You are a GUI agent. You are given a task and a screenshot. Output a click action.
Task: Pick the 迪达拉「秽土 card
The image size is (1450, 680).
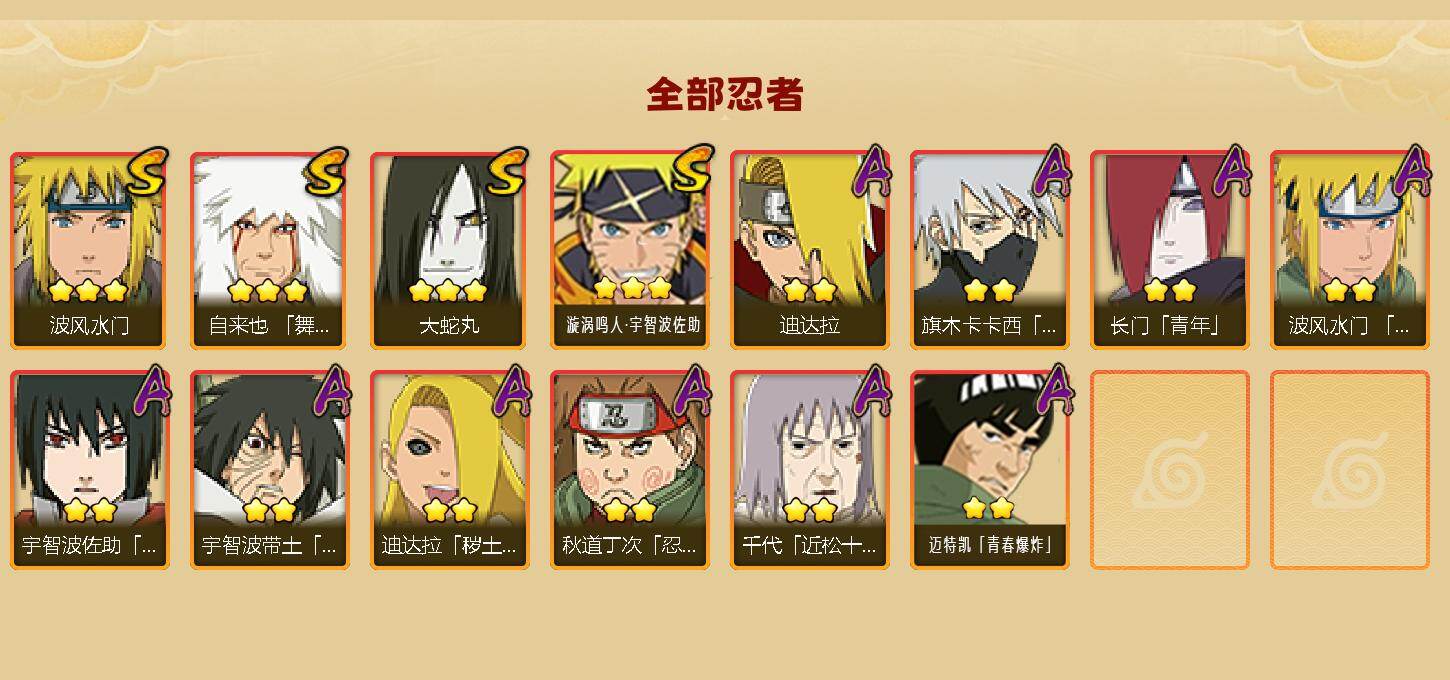point(449,470)
